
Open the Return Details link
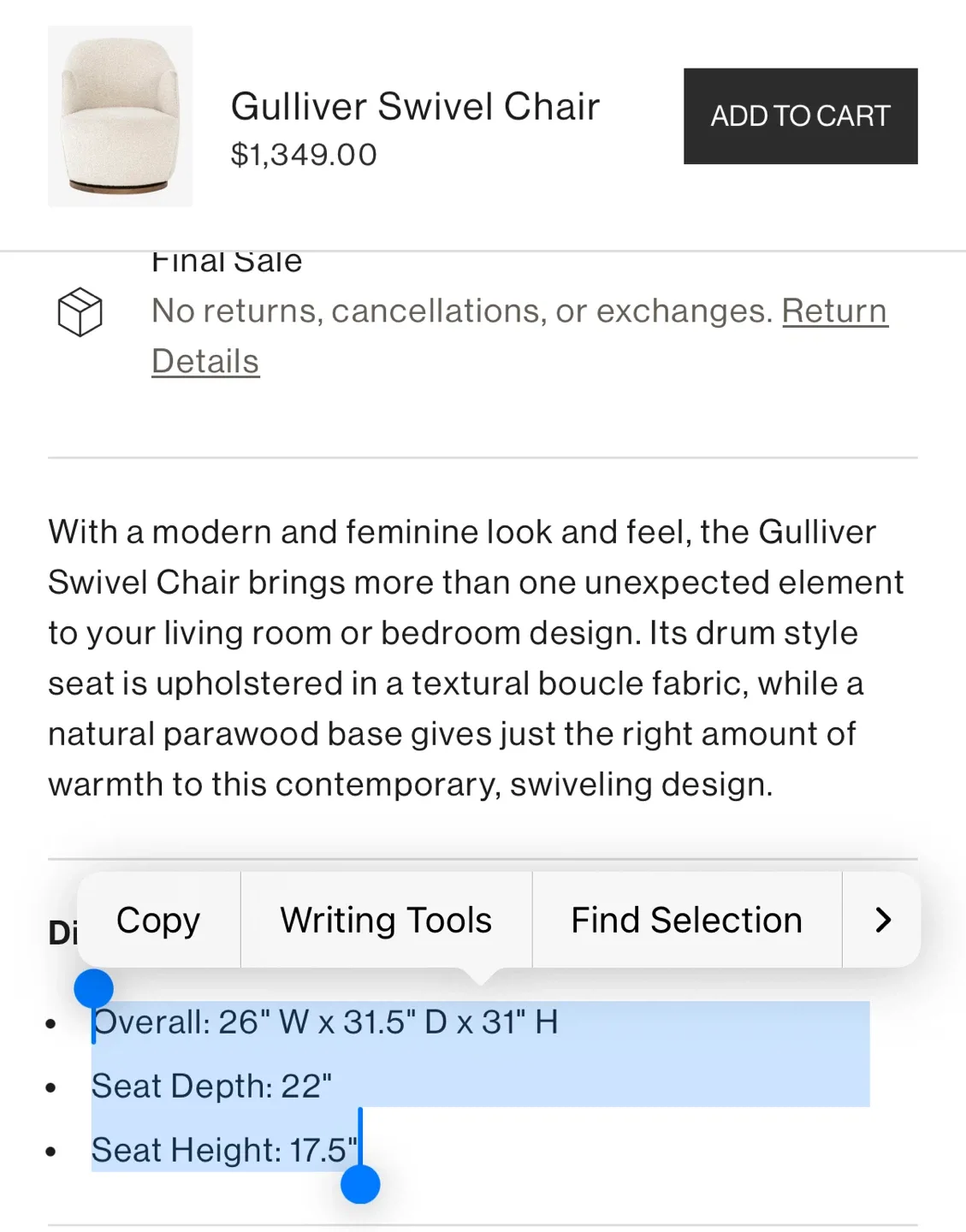[x=833, y=311]
